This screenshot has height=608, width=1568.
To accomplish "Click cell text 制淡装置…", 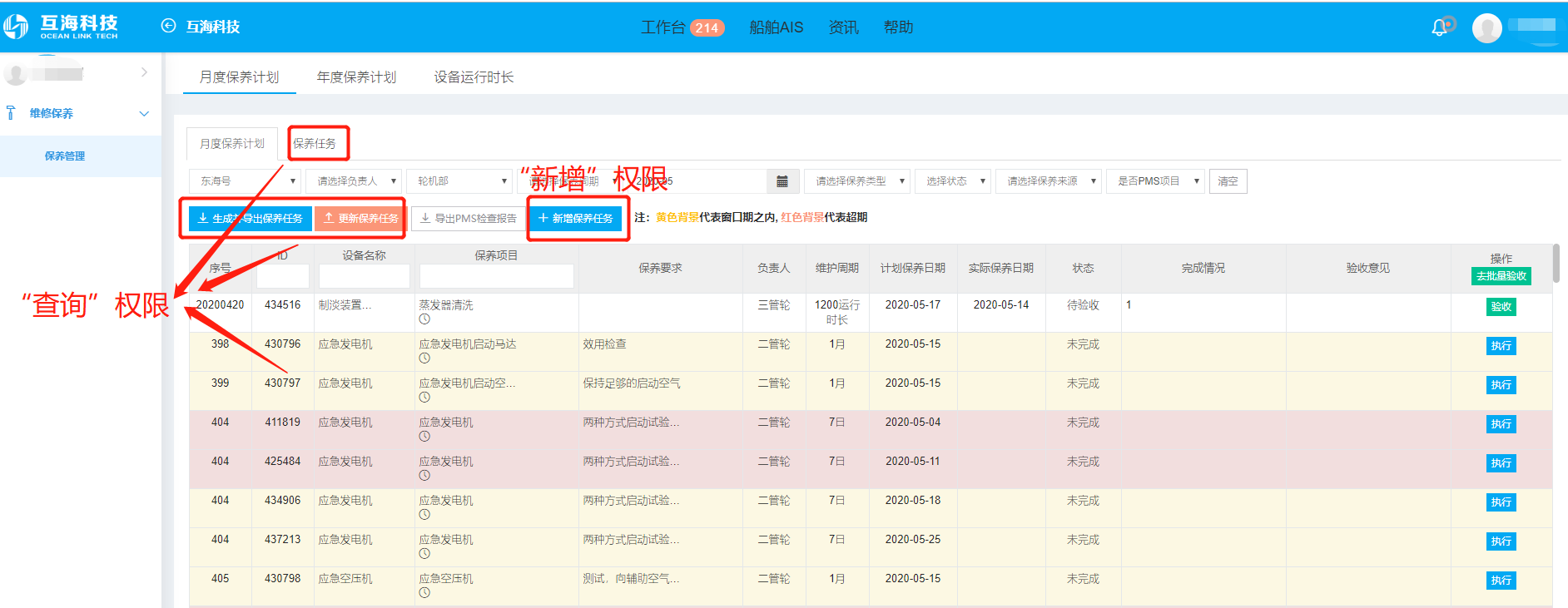I will pyautogui.click(x=345, y=305).
